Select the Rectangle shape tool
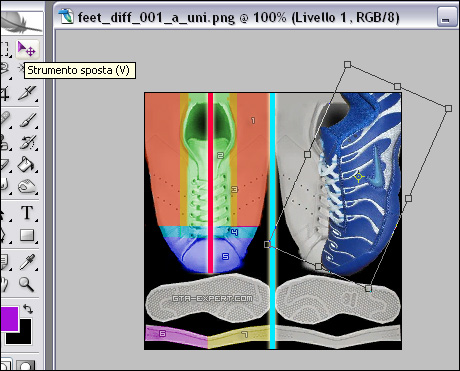 click(27, 235)
